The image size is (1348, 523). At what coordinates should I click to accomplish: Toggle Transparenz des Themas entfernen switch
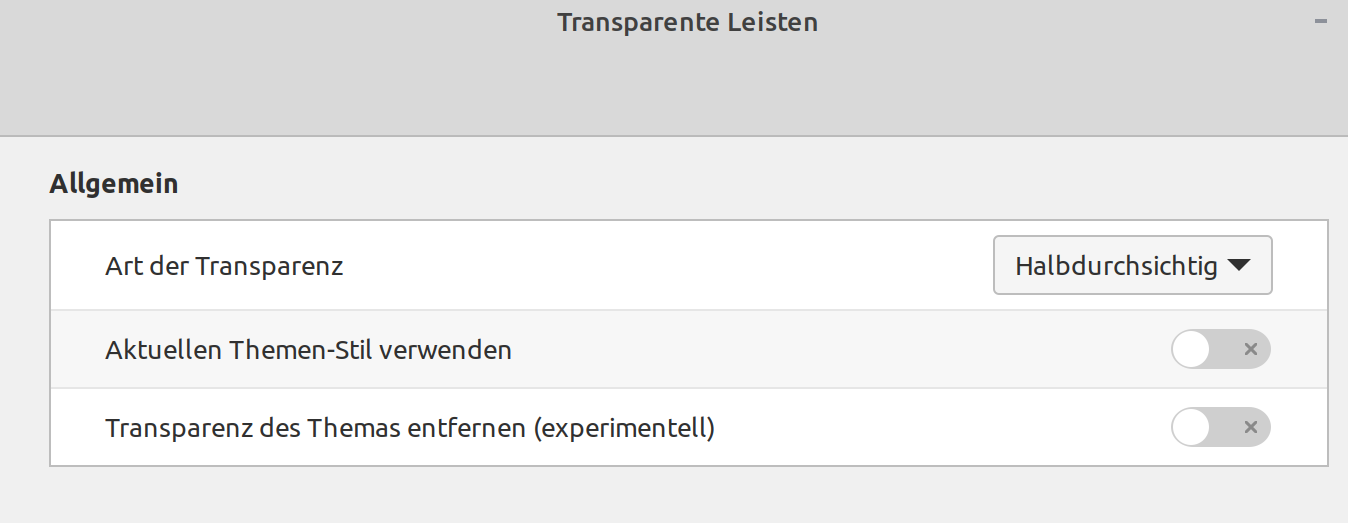(1220, 427)
